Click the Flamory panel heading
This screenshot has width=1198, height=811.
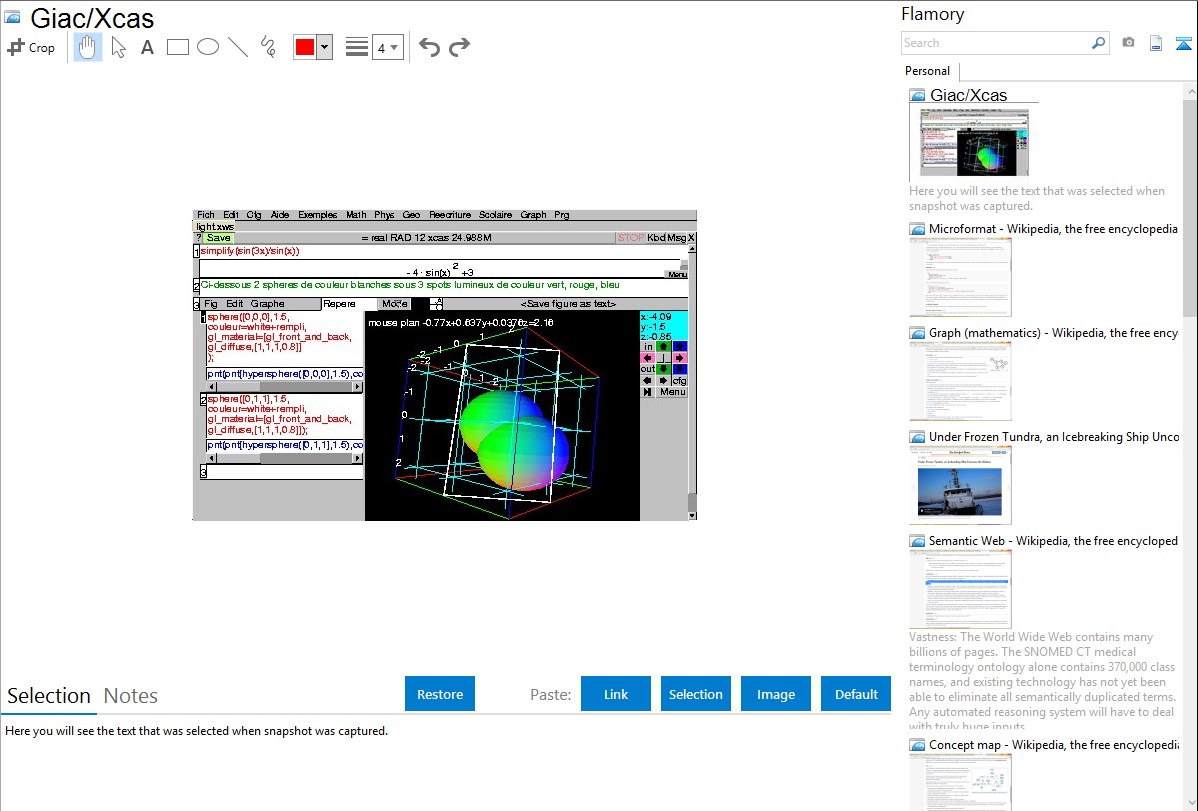pyautogui.click(x=932, y=14)
